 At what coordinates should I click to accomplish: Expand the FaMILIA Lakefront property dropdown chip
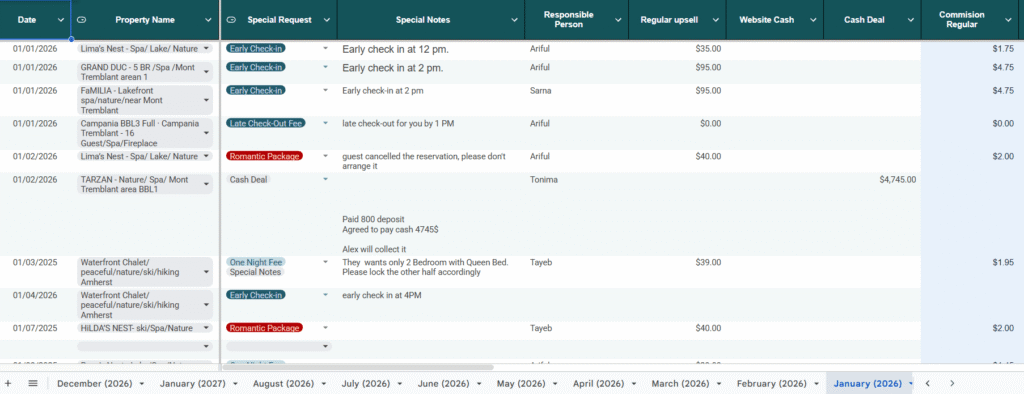click(x=206, y=100)
